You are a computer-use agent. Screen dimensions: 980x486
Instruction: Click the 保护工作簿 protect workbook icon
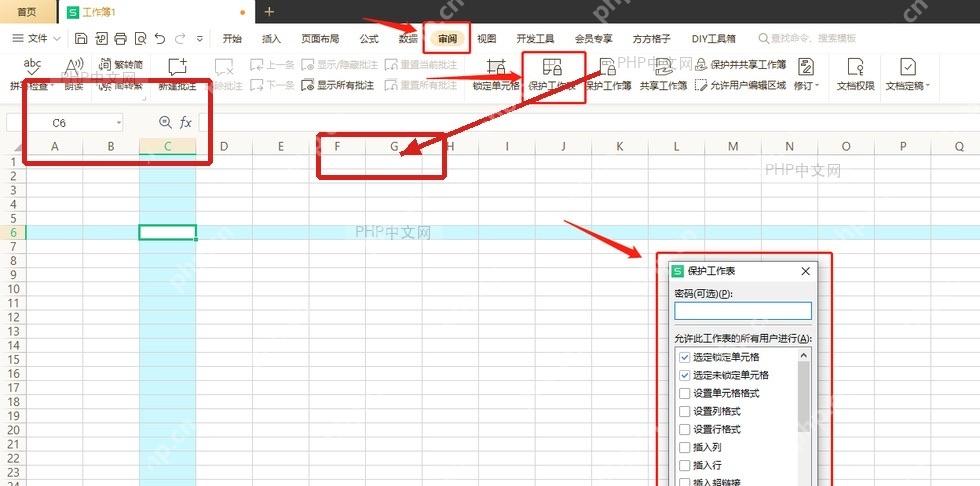tap(608, 66)
